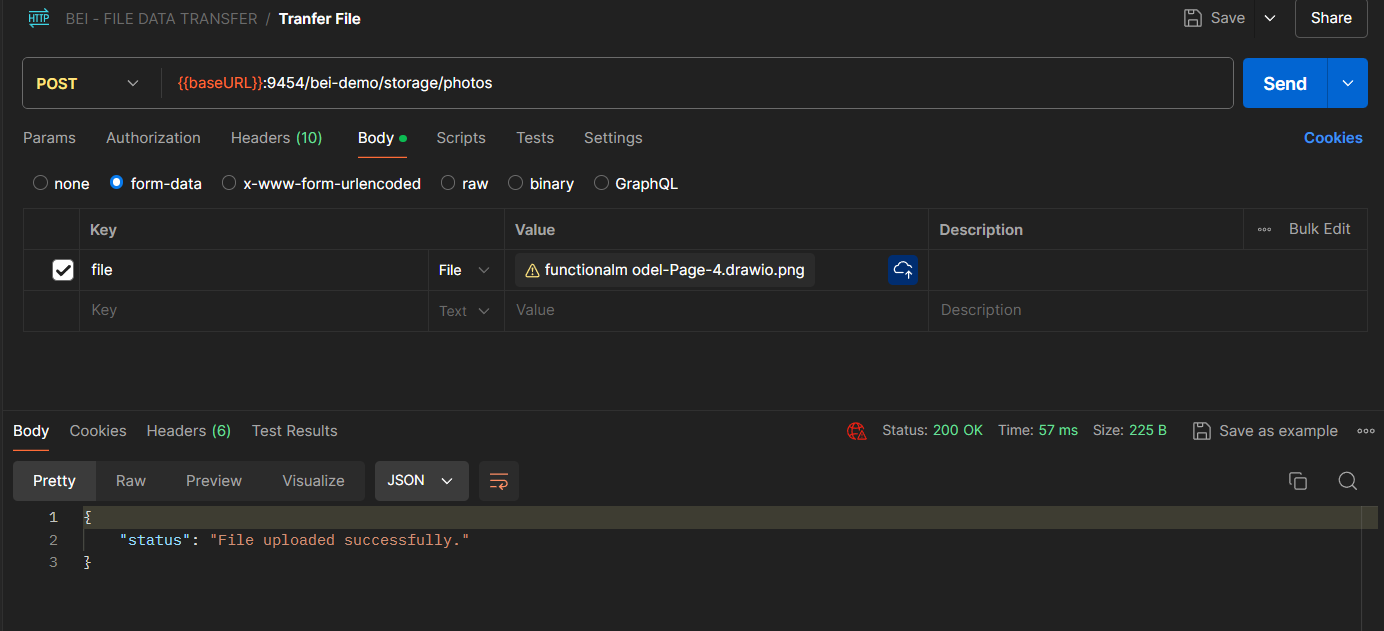This screenshot has width=1384, height=631.
Task: Click the request URL input field
Action: (x=700, y=83)
